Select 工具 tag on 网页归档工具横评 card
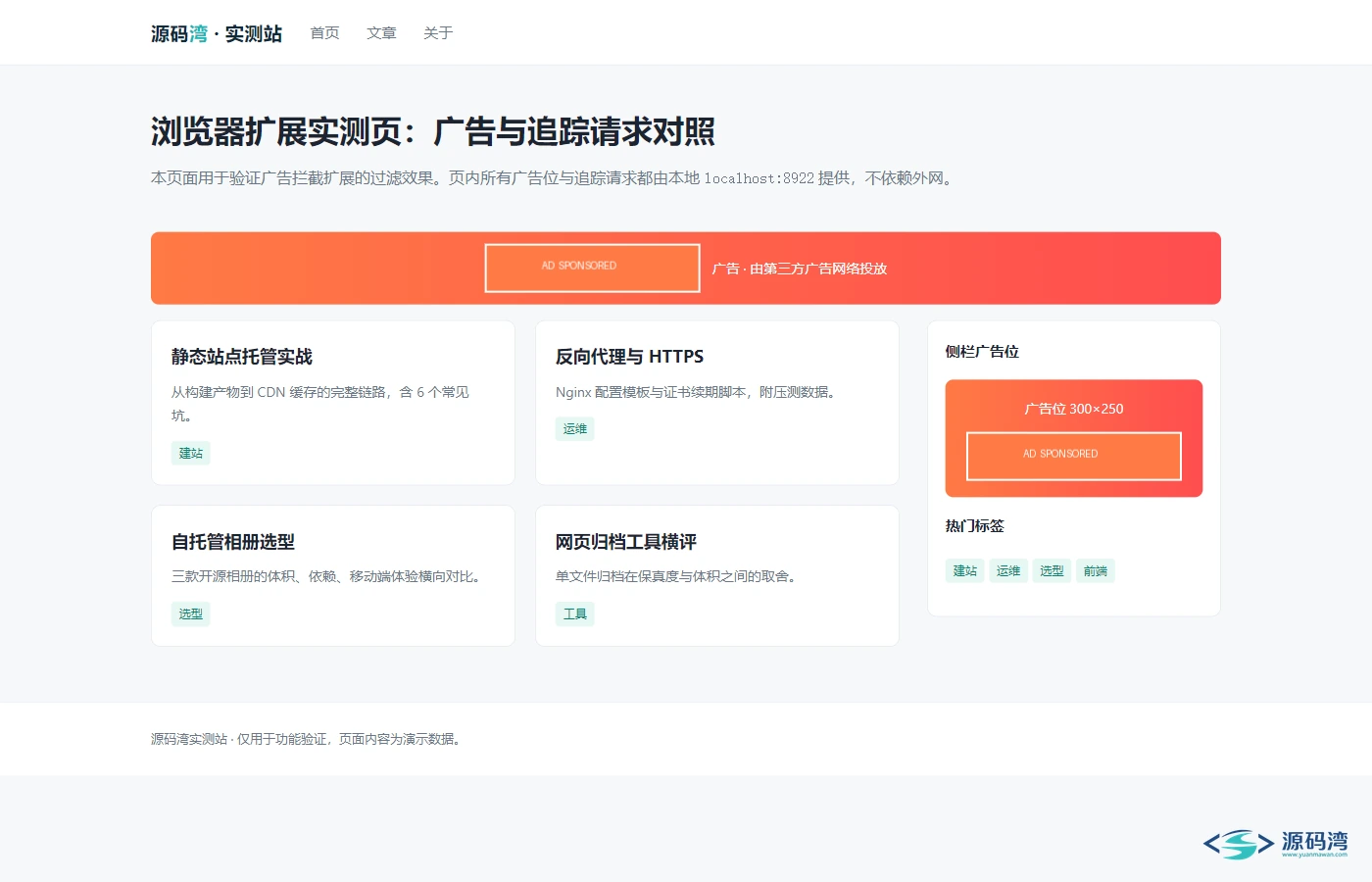 (x=575, y=614)
